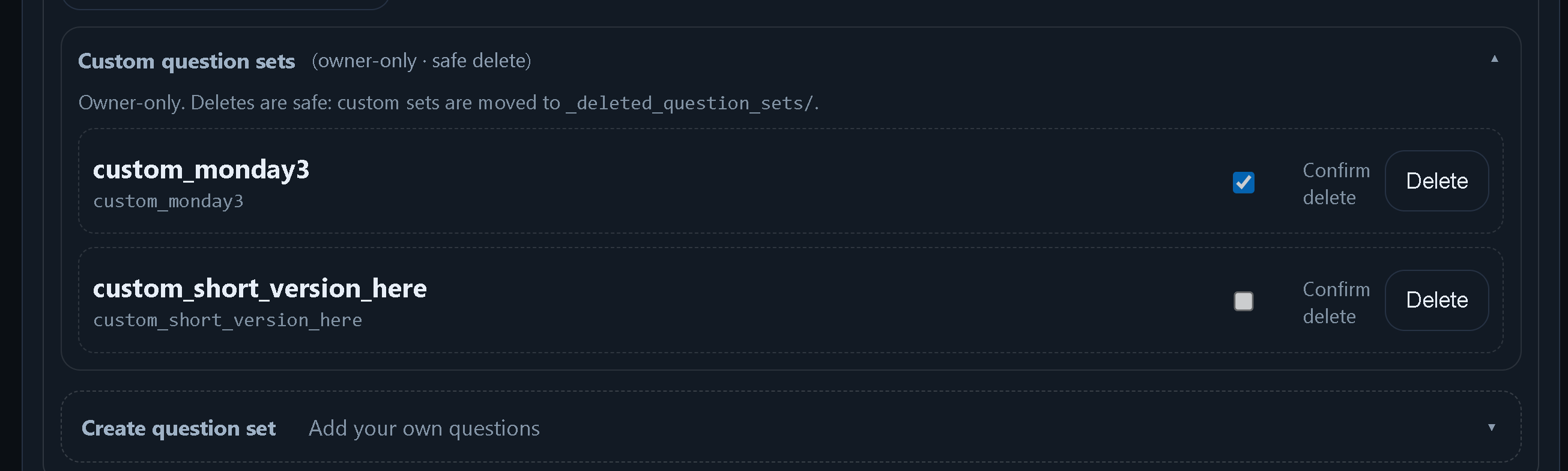This screenshot has width=1568, height=471.
Task: Delete the custom_monday3 question set
Action: 1436,181
